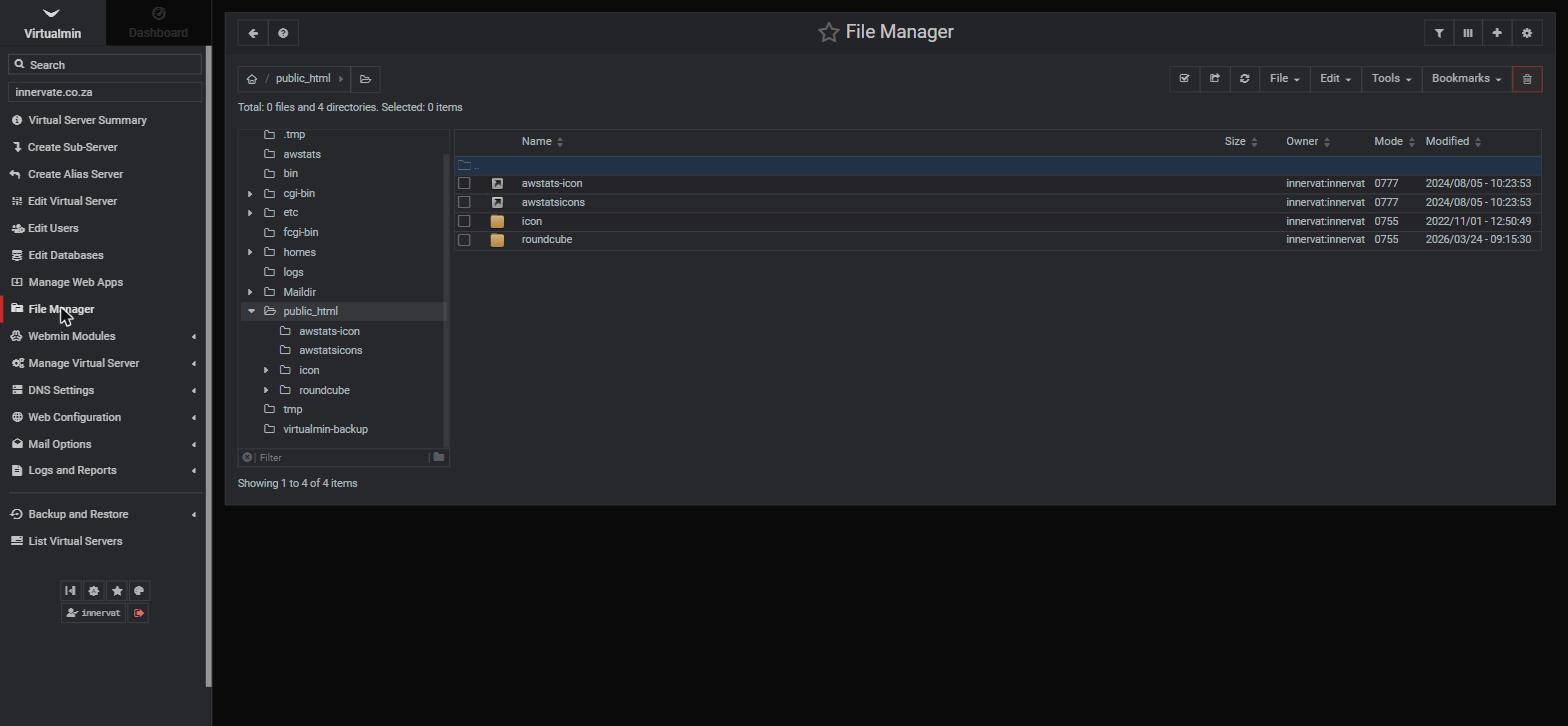Viewport: 1568px width, 726px height.
Task: Switch to the Virtualmin tab
Action: point(52,23)
